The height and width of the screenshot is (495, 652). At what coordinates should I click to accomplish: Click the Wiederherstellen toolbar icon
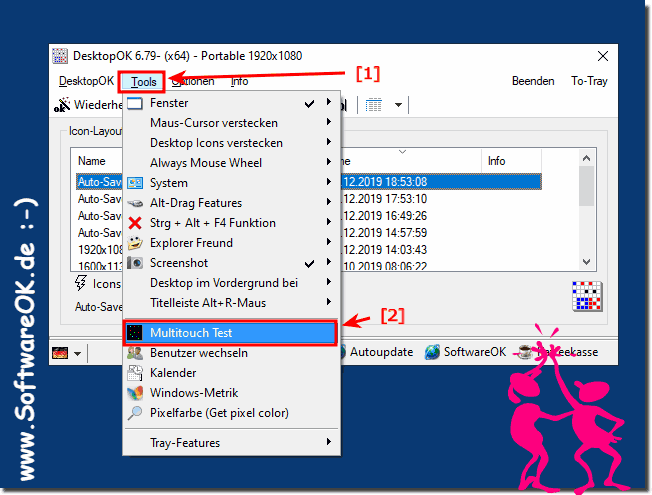pyautogui.click(x=62, y=105)
